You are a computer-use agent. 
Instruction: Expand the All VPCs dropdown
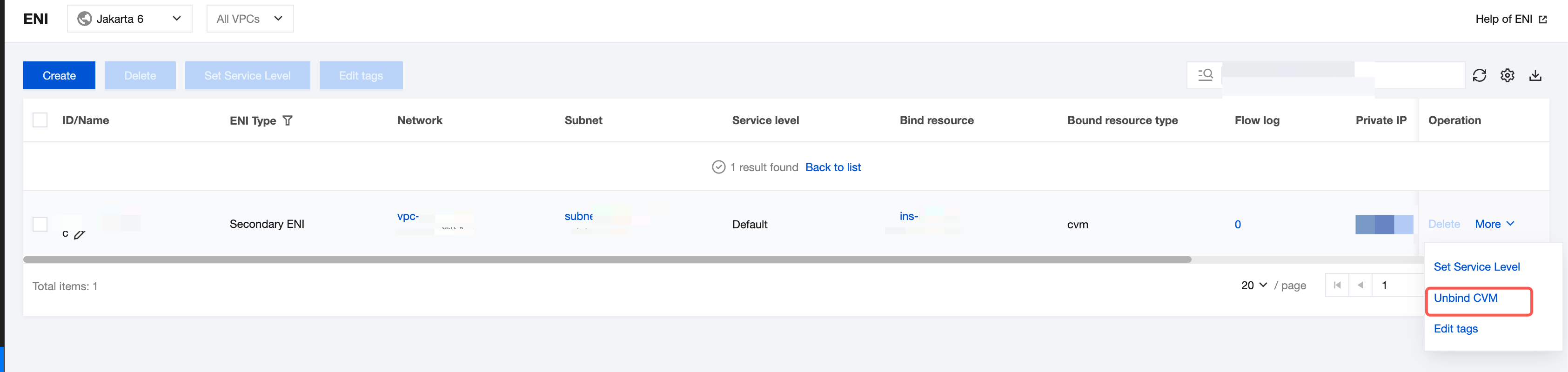click(x=249, y=19)
